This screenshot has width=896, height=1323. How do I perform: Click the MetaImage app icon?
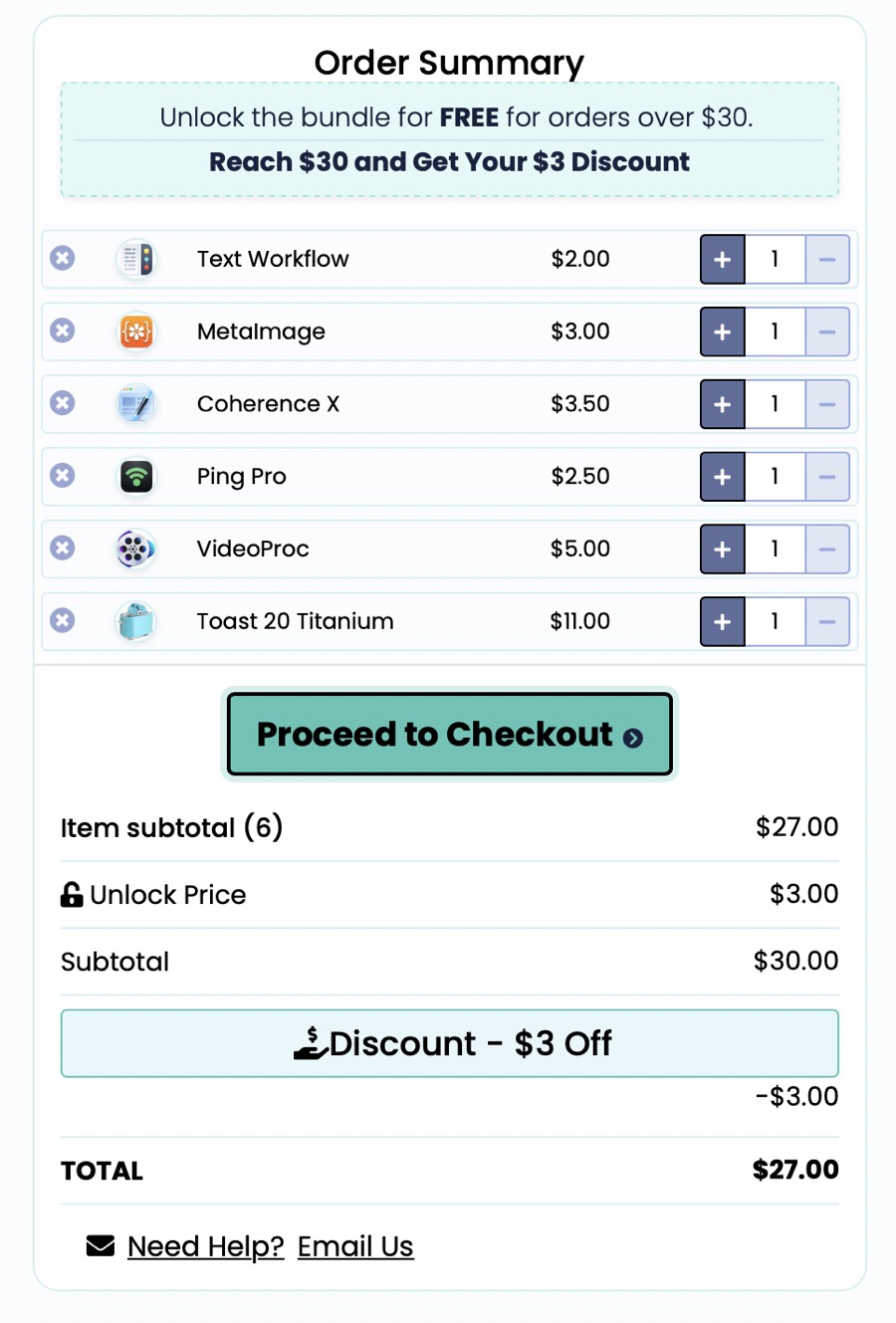pos(136,331)
